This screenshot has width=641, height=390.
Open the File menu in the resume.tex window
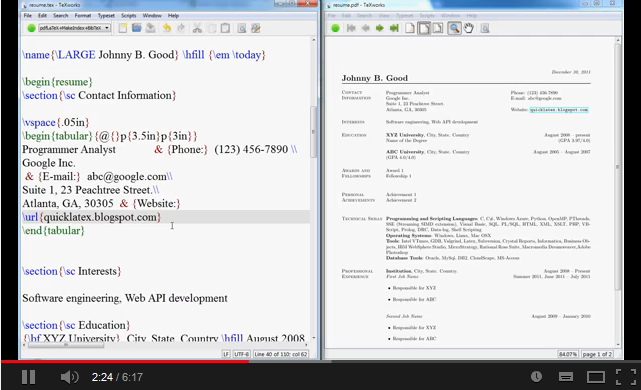[27, 16]
